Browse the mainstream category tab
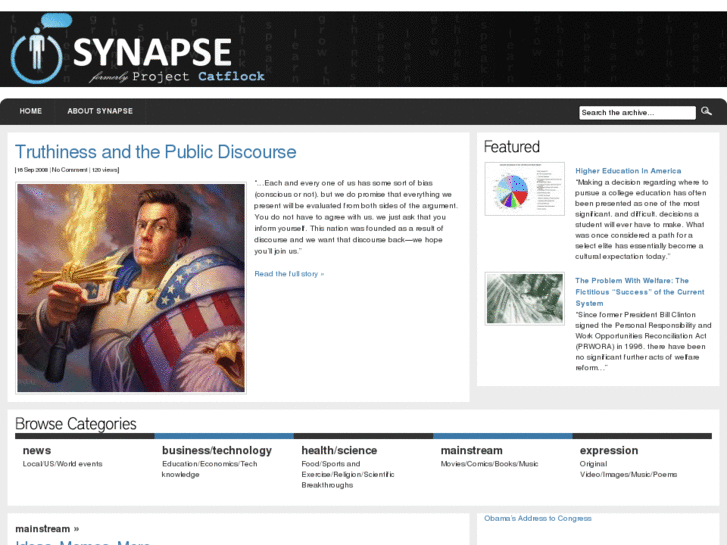This screenshot has width=727, height=545. pyautogui.click(x=472, y=450)
